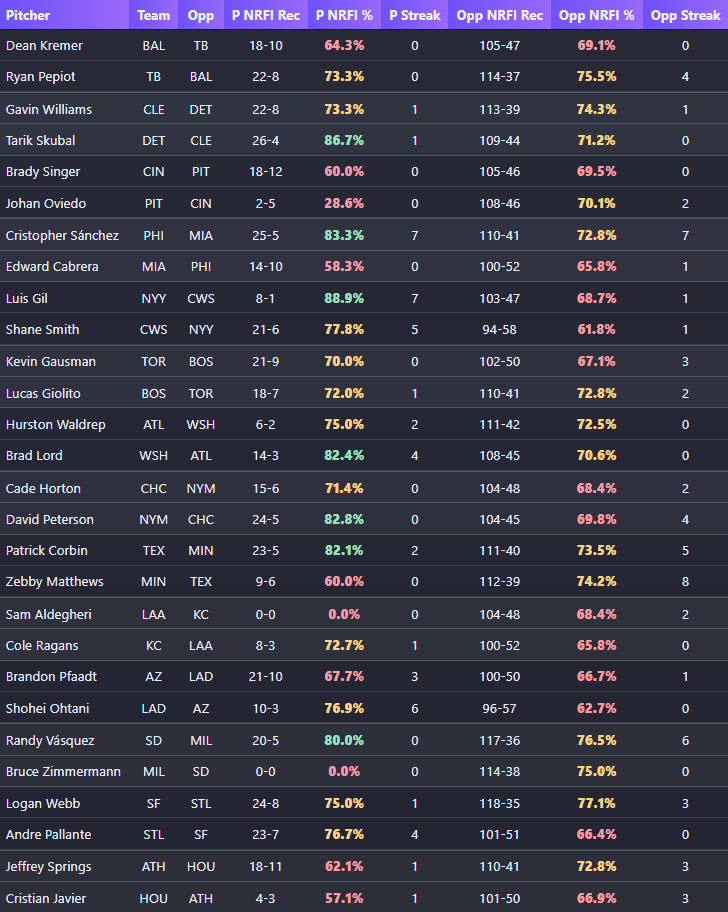728x912 pixels.
Task: Click Luis Gil's name
Action: tap(27, 298)
